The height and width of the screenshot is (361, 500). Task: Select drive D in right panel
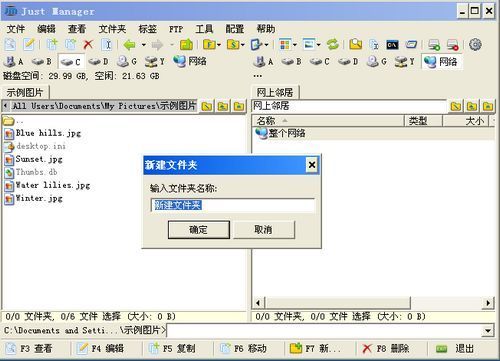348,62
